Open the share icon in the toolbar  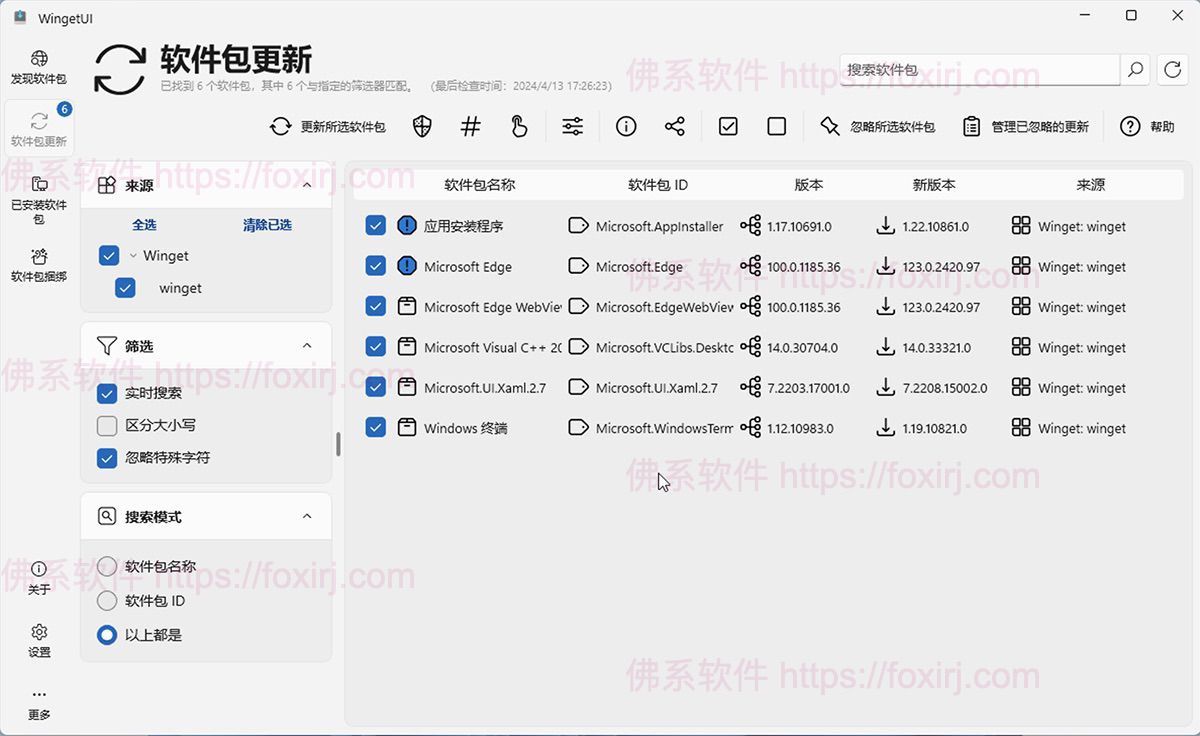[x=675, y=126]
